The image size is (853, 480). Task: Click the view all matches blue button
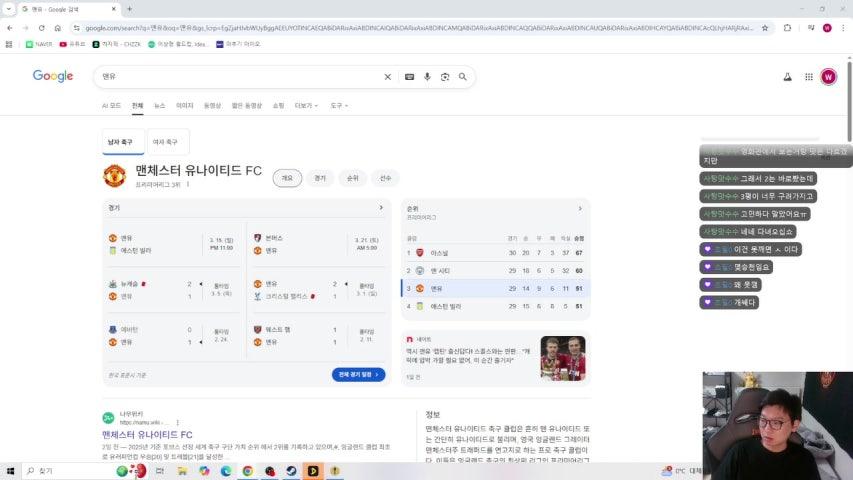(358, 374)
